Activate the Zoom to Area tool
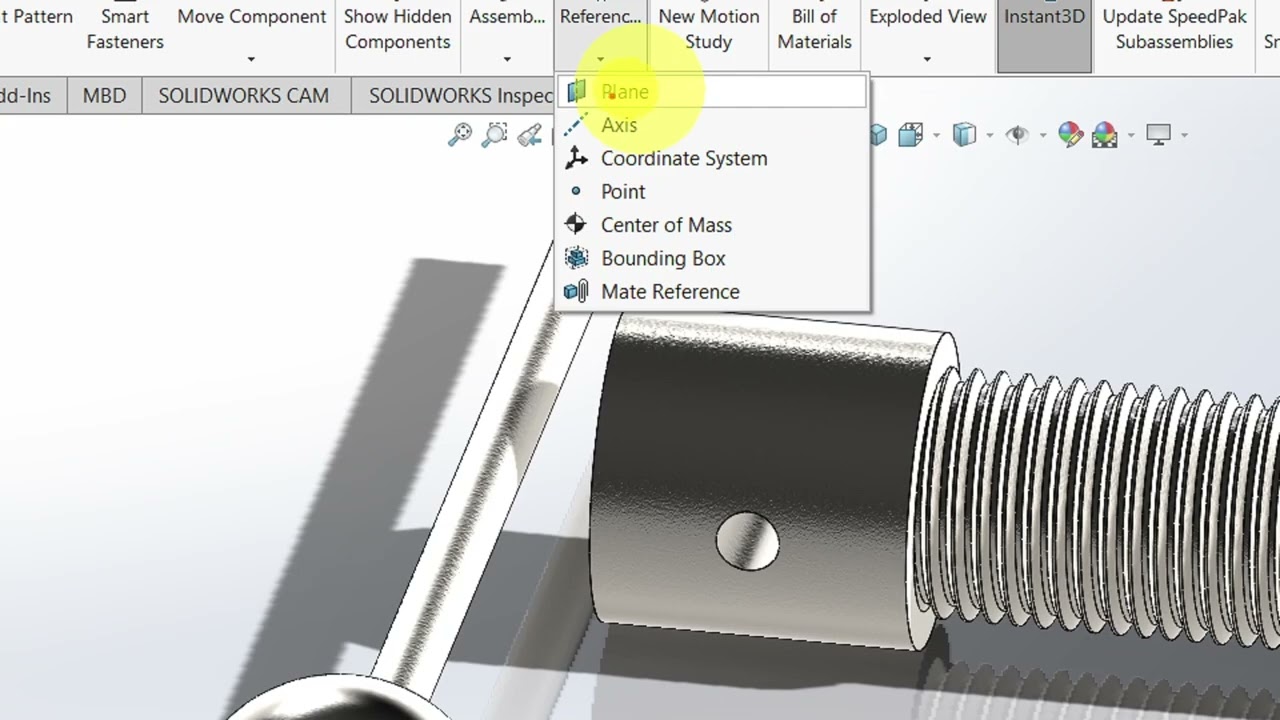Screen dimensions: 1280x720 (x=495, y=135)
